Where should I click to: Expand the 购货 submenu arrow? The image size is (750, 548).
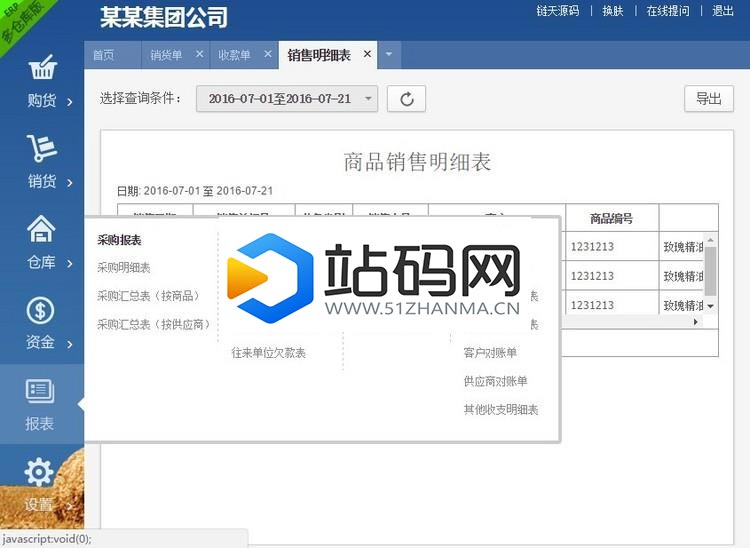pos(70,102)
